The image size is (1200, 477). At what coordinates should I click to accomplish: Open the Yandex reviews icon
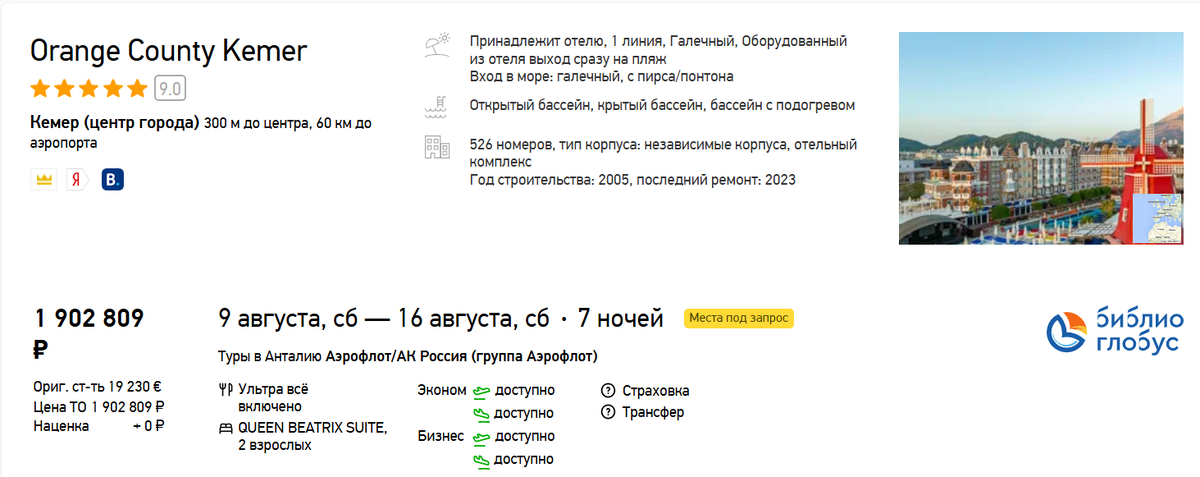[x=77, y=180]
